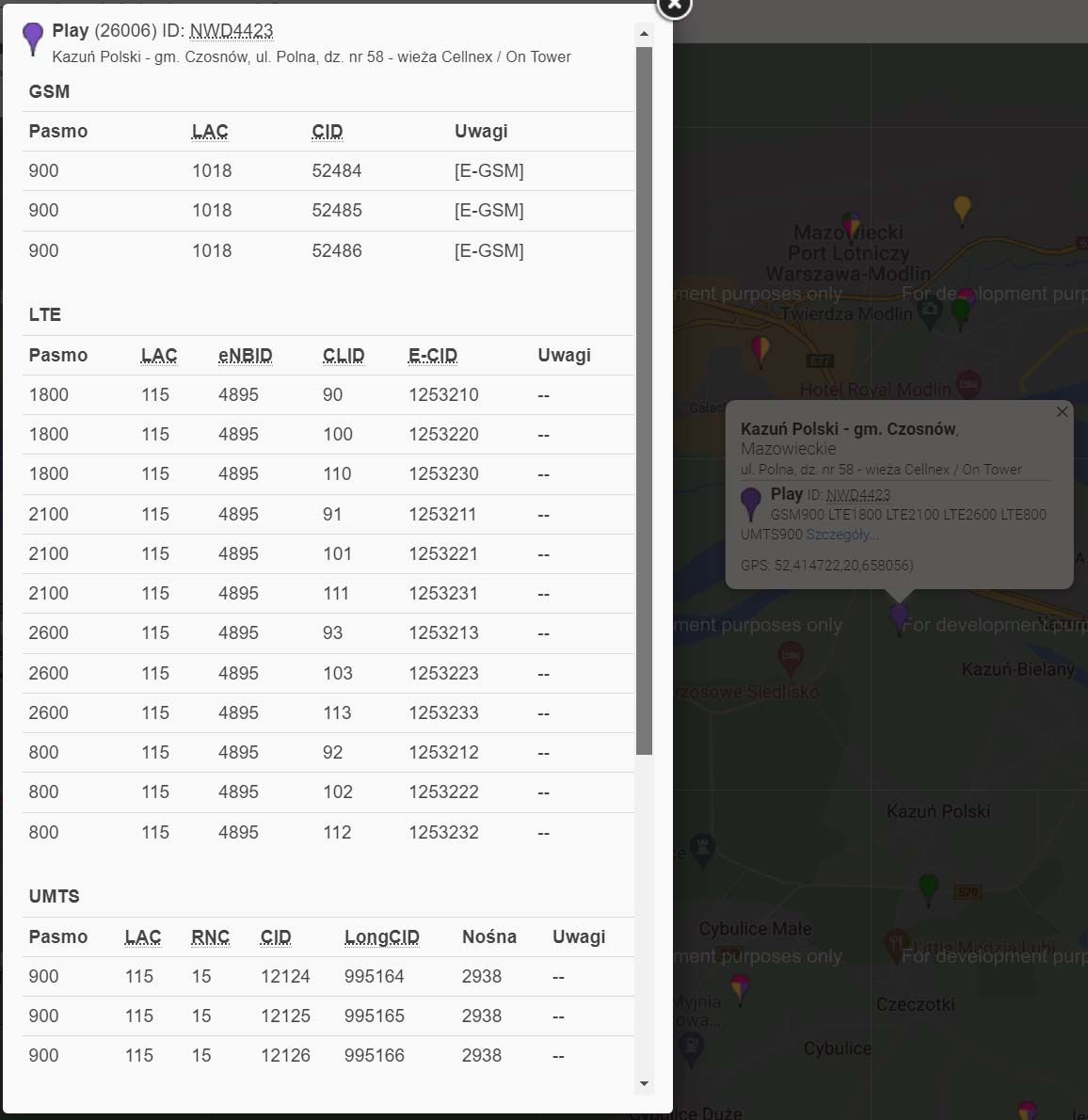Click CID column header in GSM table
The height and width of the screenshot is (1120, 1088).
point(328,132)
